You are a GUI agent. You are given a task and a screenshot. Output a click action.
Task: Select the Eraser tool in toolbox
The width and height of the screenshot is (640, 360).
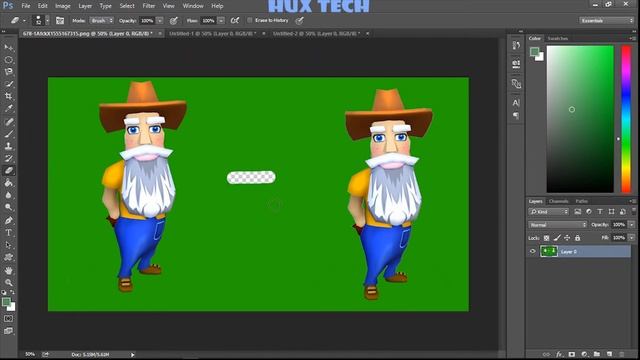[9, 171]
